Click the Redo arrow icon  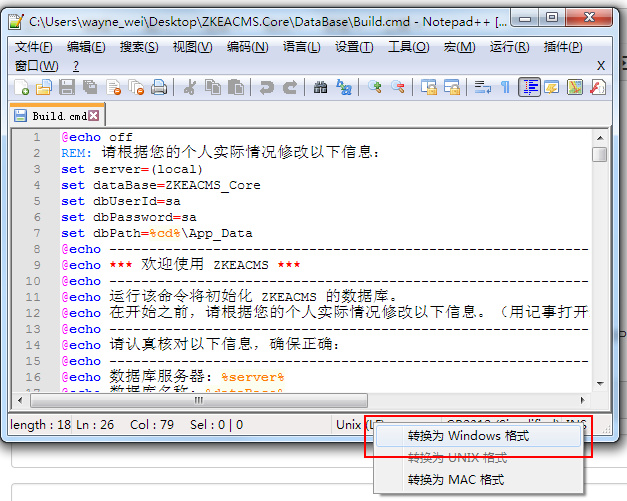point(290,87)
